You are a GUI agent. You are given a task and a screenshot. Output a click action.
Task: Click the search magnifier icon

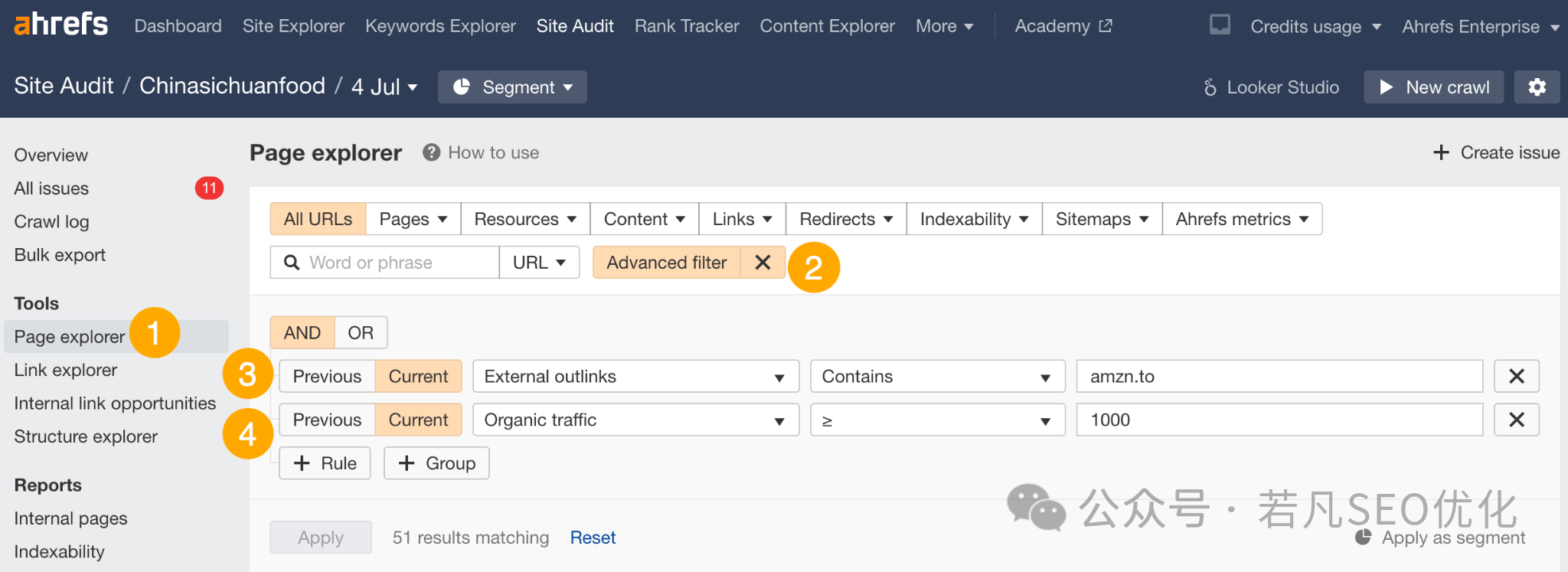coord(292,263)
